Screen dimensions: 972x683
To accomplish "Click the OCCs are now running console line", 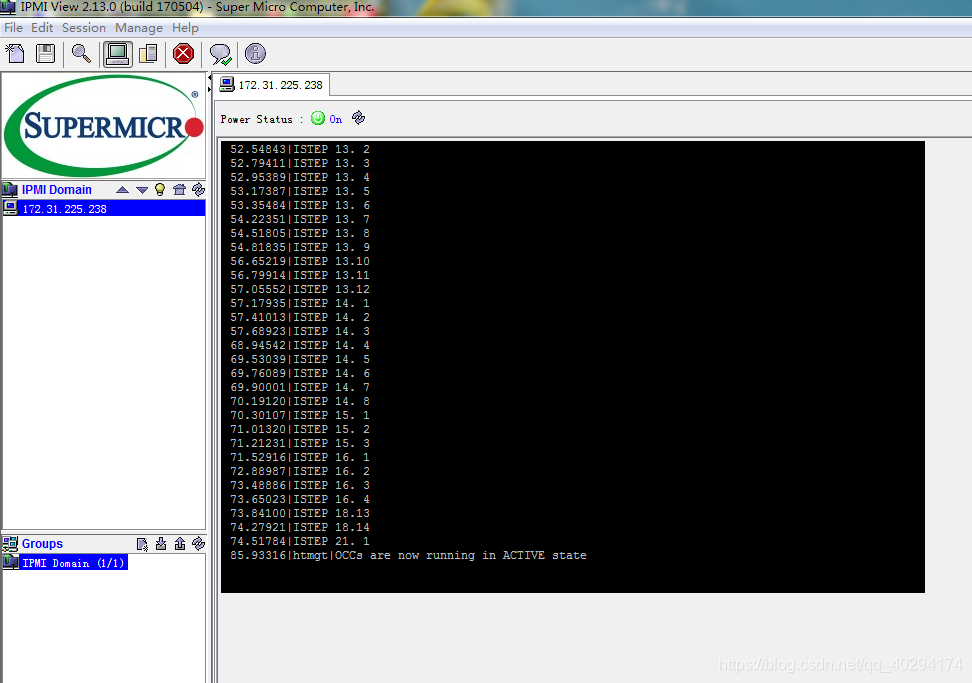I will point(408,555).
